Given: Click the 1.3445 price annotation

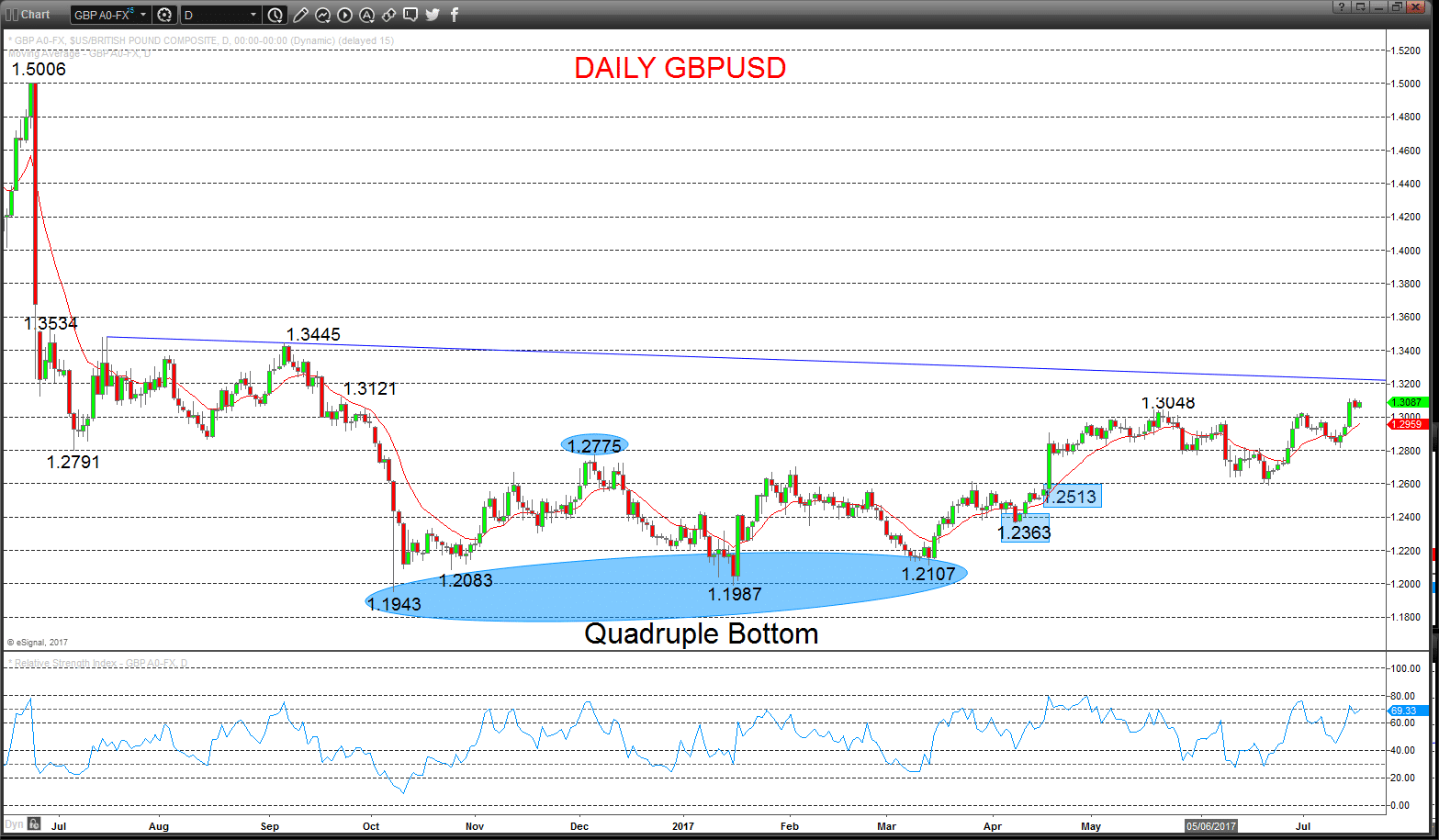Looking at the screenshot, I should (313, 335).
